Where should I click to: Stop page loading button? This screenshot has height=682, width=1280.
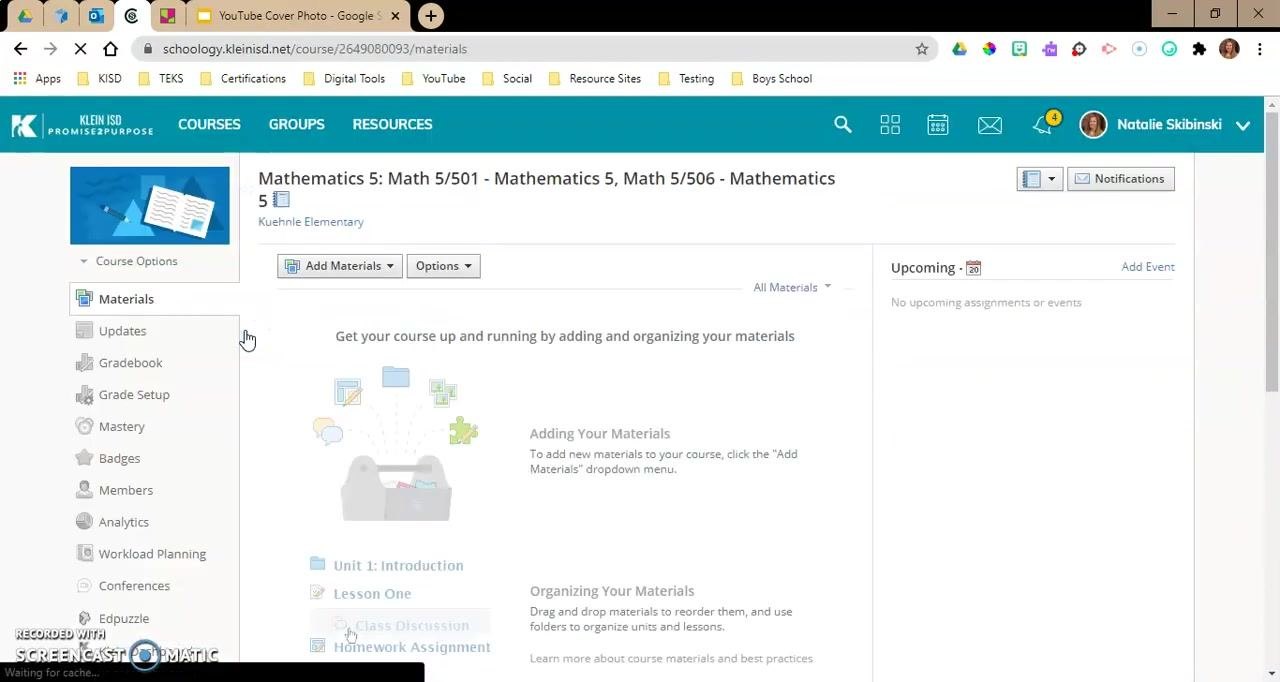click(x=80, y=48)
